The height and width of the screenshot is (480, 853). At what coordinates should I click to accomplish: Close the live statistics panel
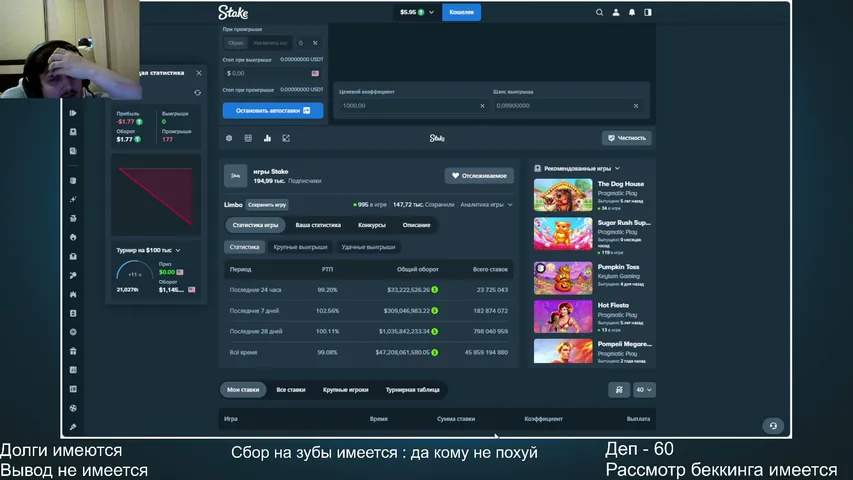(x=199, y=72)
